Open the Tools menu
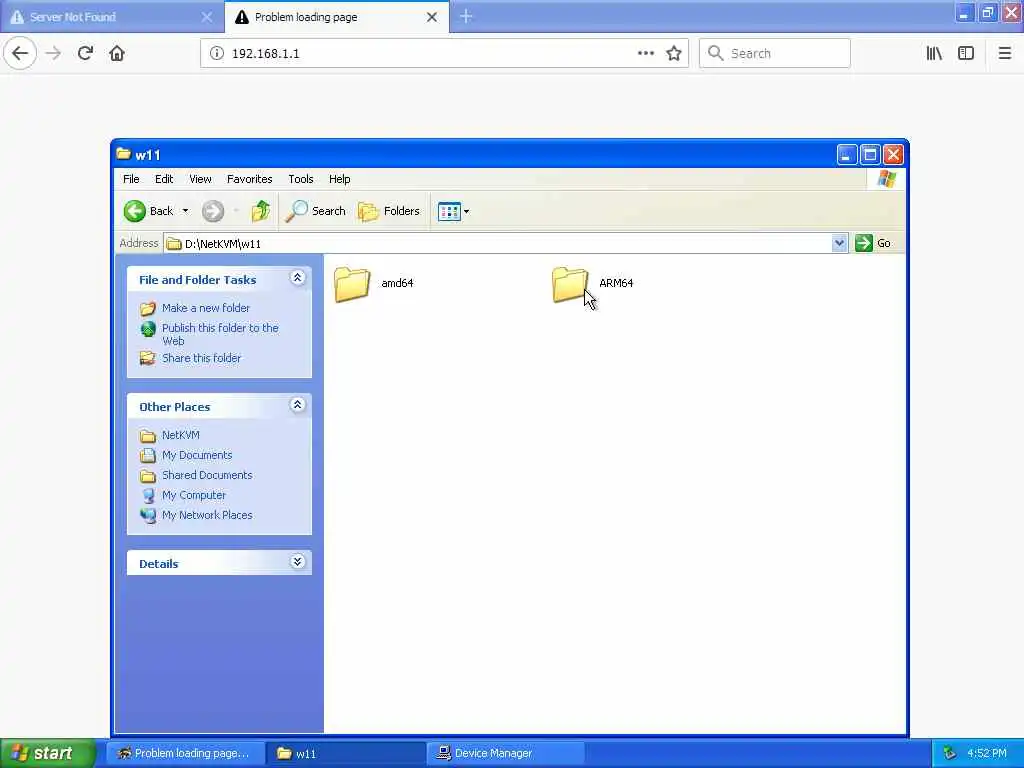The width and height of the screenshot is (1024, 768). (300, 179)
